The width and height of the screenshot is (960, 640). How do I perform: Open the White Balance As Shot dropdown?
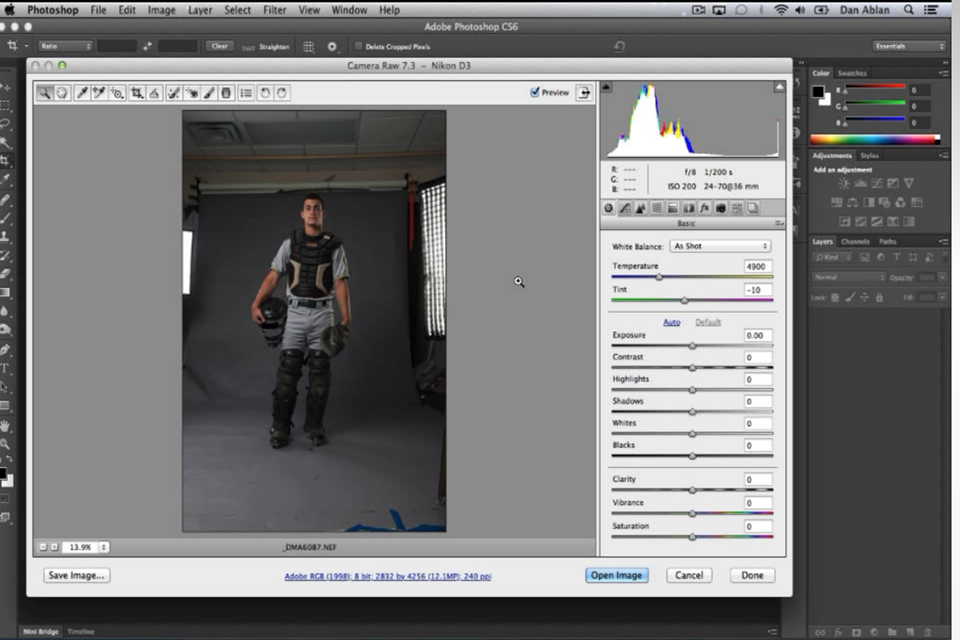[720, 246]
